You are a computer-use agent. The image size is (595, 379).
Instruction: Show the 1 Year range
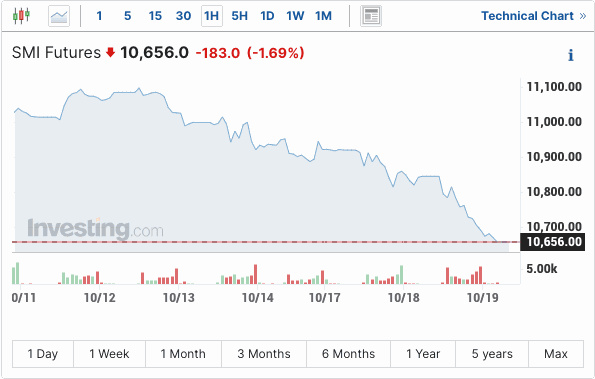[x=423, y=354]
